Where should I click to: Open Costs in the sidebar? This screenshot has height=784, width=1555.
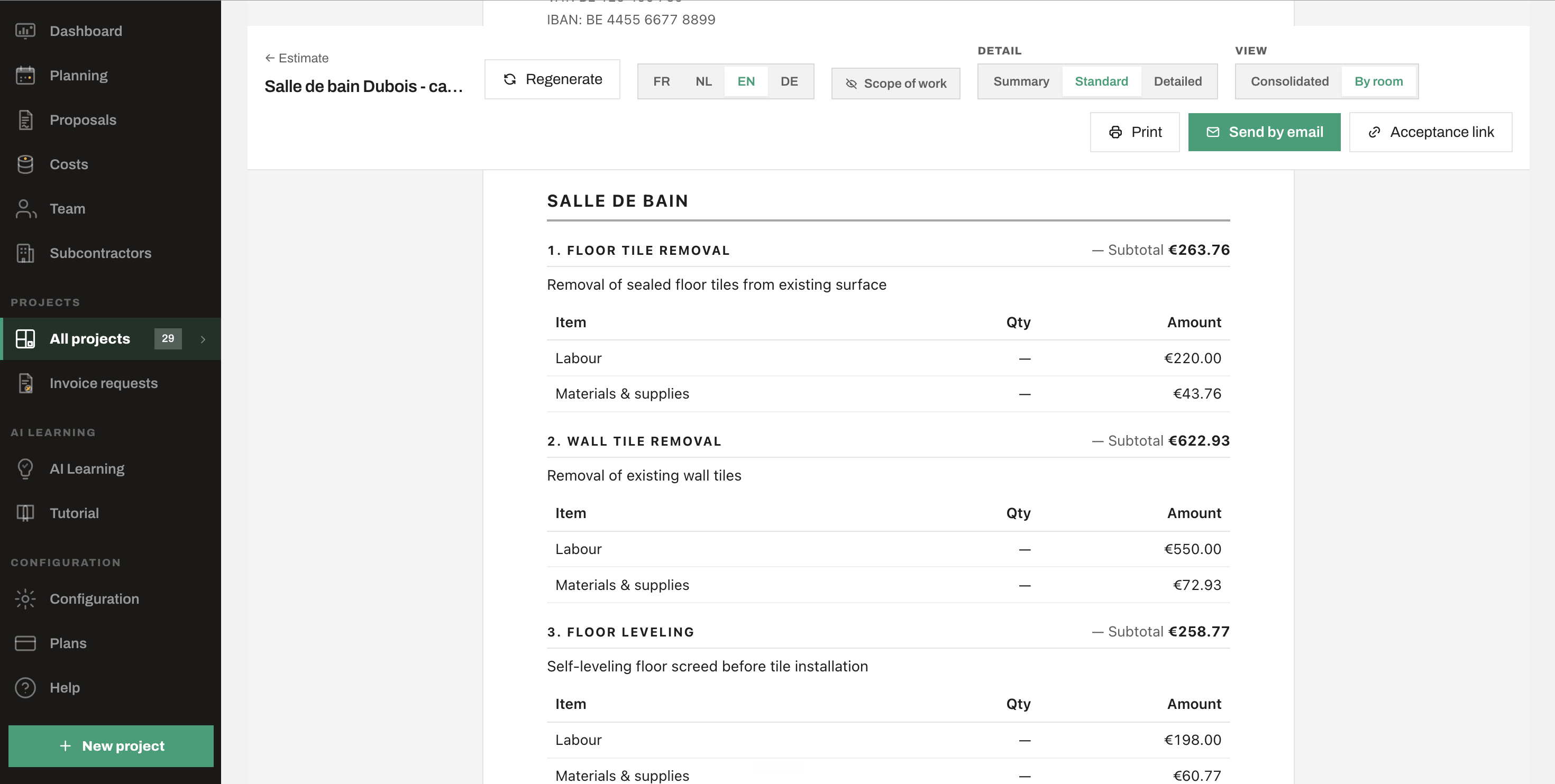point(111,164)
